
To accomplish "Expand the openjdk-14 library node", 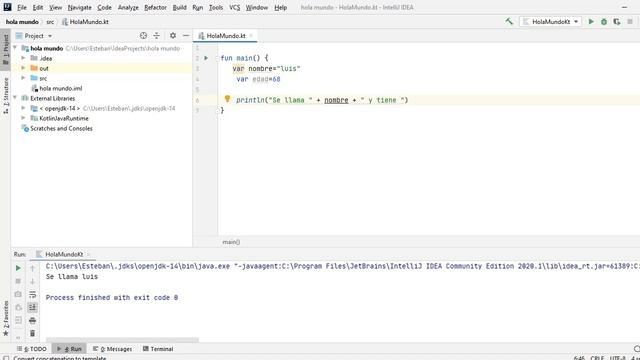I will pos(23,108).
